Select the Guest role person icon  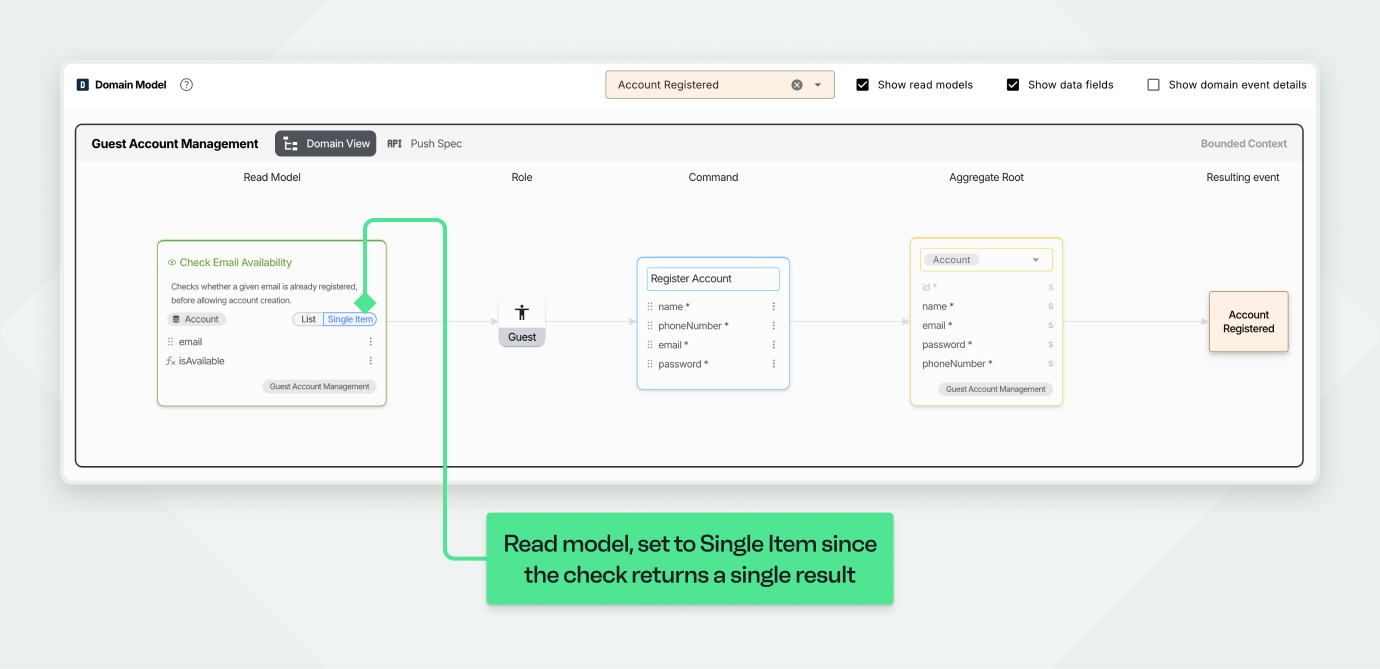tap(522, 313)
